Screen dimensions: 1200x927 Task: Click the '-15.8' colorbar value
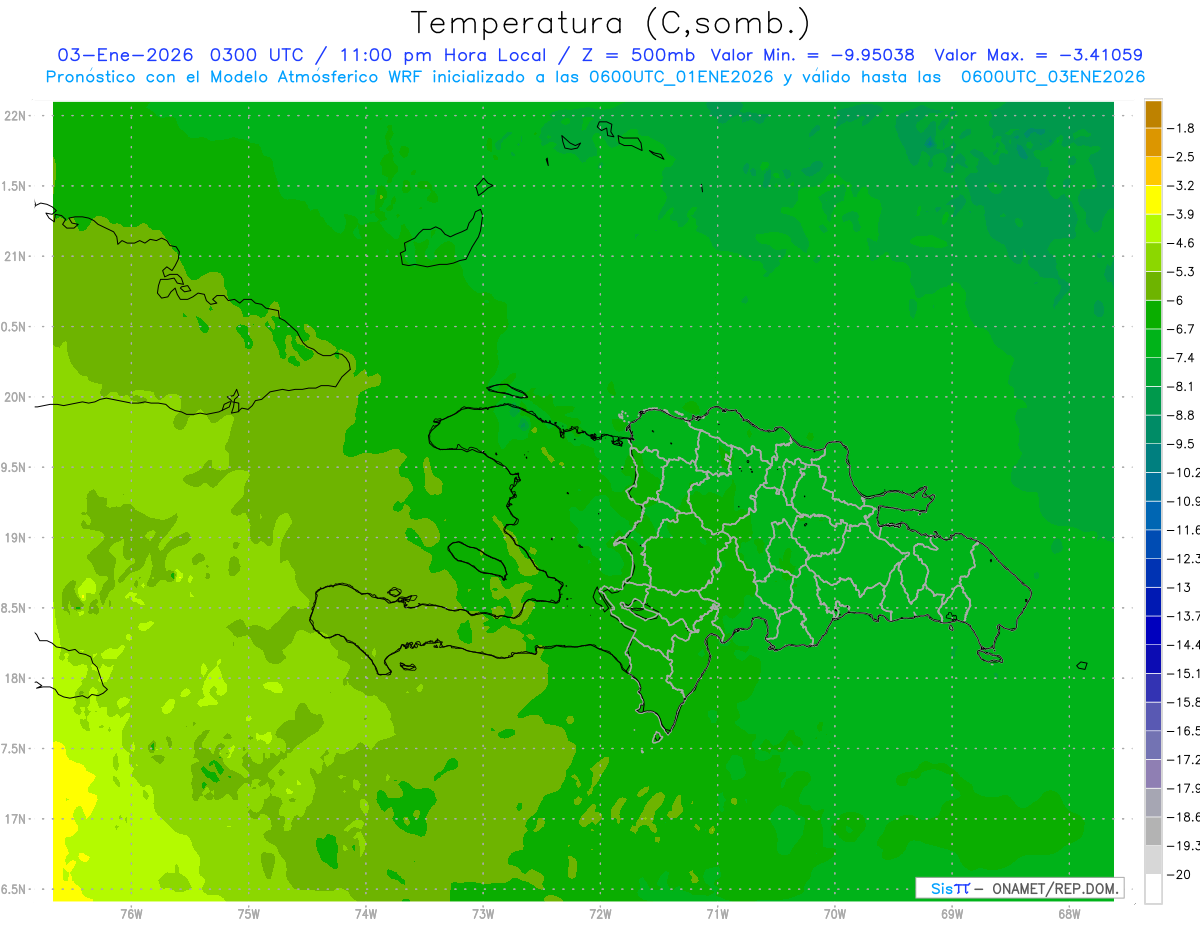pos(1186,702)
